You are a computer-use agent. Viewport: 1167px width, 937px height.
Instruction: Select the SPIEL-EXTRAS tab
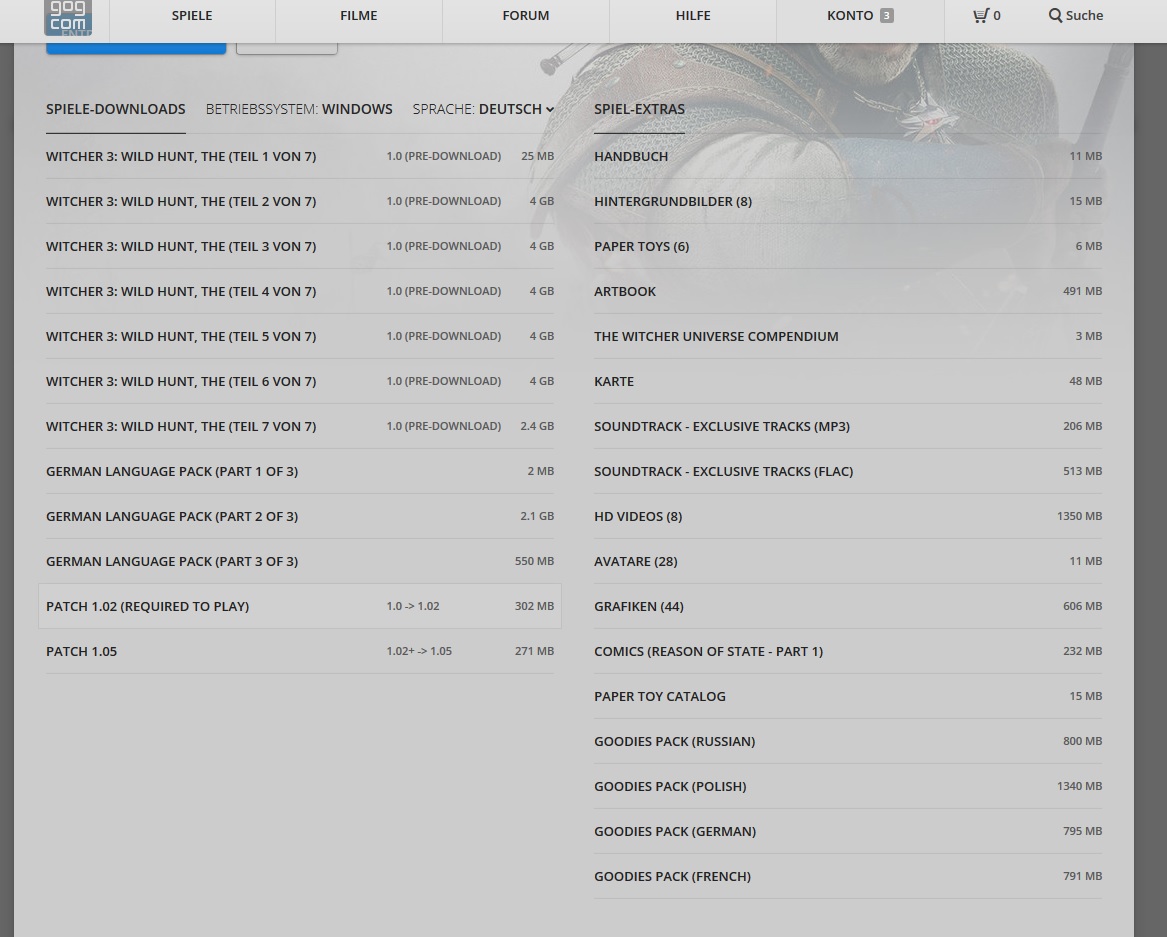pos(639,109)
